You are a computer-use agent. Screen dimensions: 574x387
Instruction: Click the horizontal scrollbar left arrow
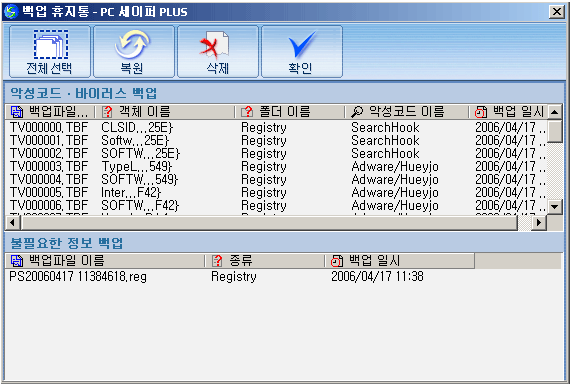[13, 223]
